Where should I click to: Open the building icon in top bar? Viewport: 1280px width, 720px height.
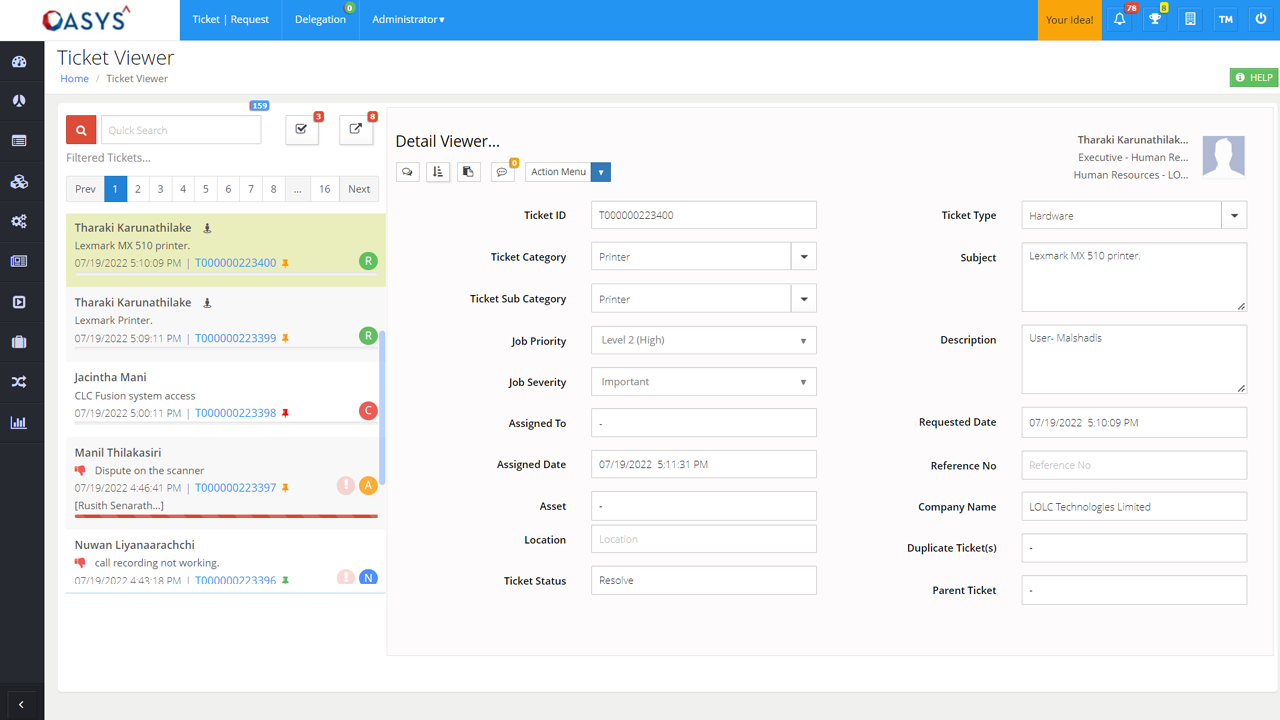(1190, 20)
